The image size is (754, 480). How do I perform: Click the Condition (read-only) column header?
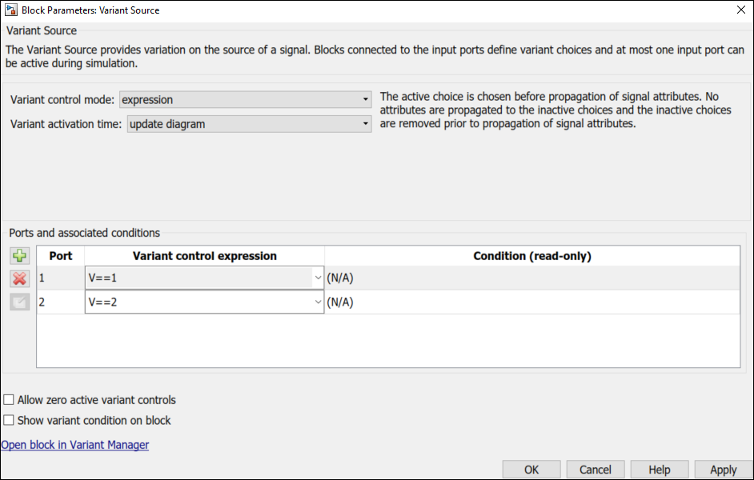pos(532,256)
